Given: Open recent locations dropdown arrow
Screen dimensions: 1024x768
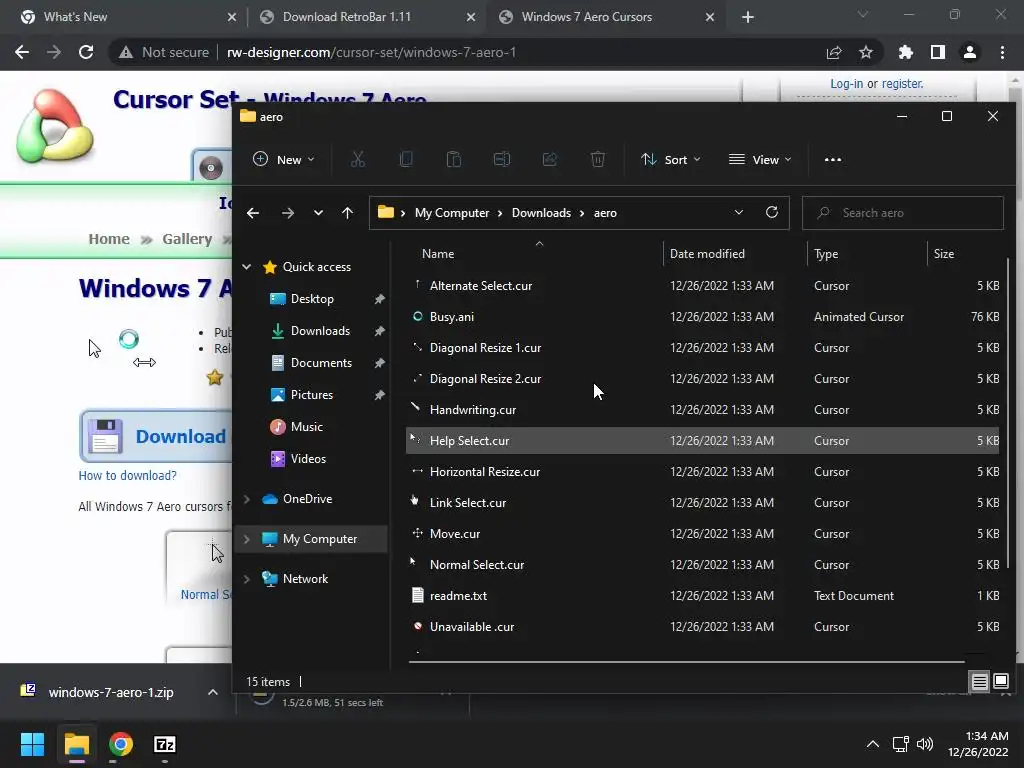Looking at the screenshot, I should pos(318,213).
